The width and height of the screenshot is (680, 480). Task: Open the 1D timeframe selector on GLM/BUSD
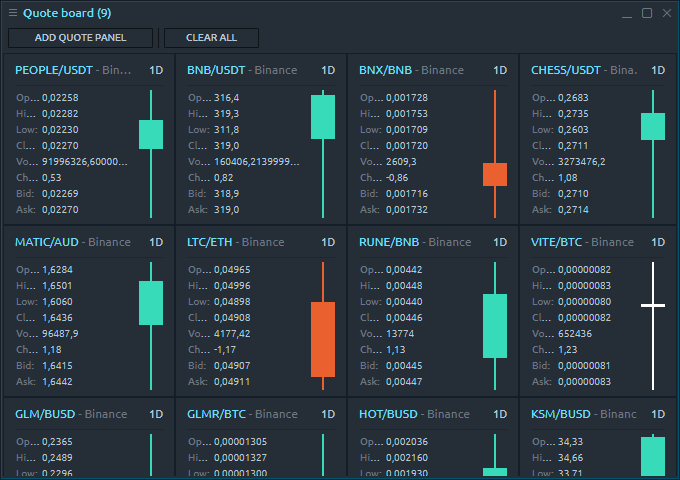click(x=156, y=414)
